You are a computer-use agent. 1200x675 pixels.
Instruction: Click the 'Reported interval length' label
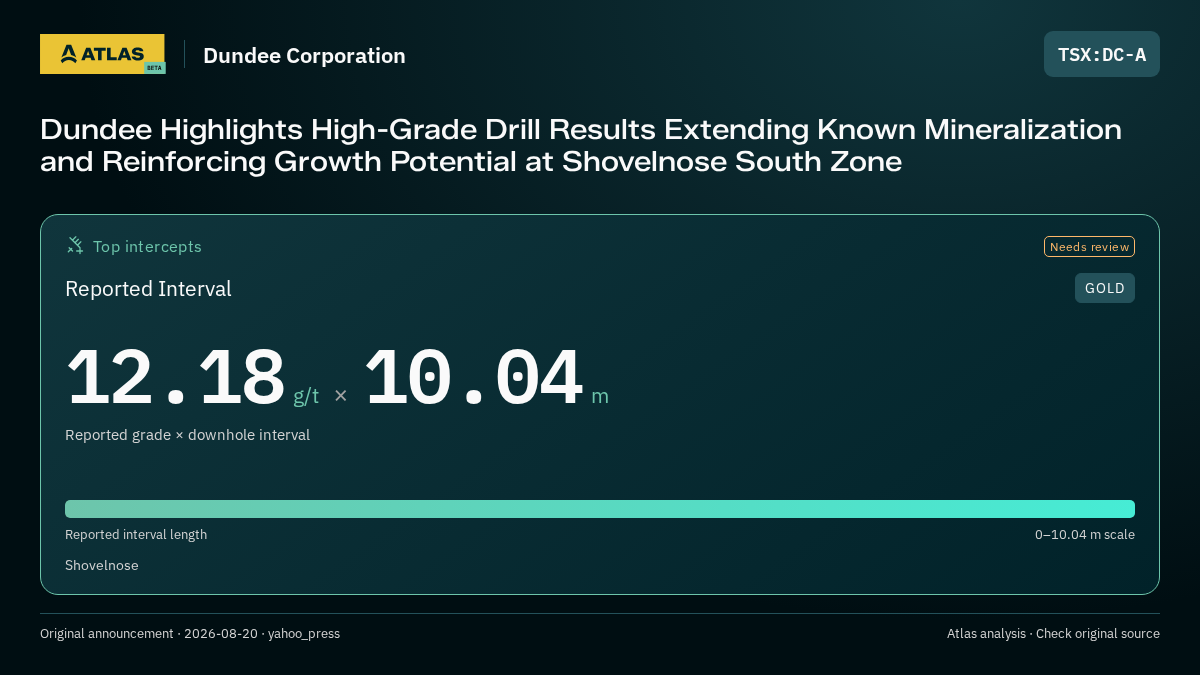(136, 535)
